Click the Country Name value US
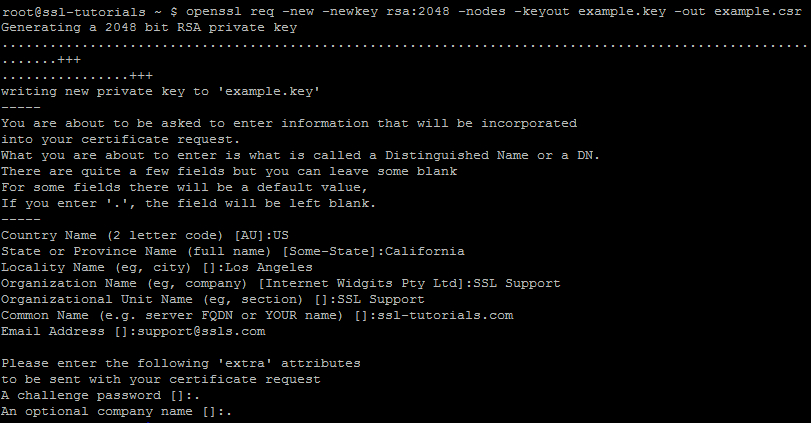Viewport: 811px width, 423px height. click(281, 235)
